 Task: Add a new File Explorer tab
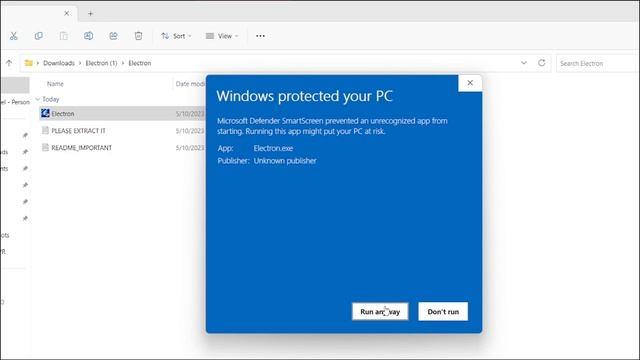pyautogui.click(x=90, y=13)
